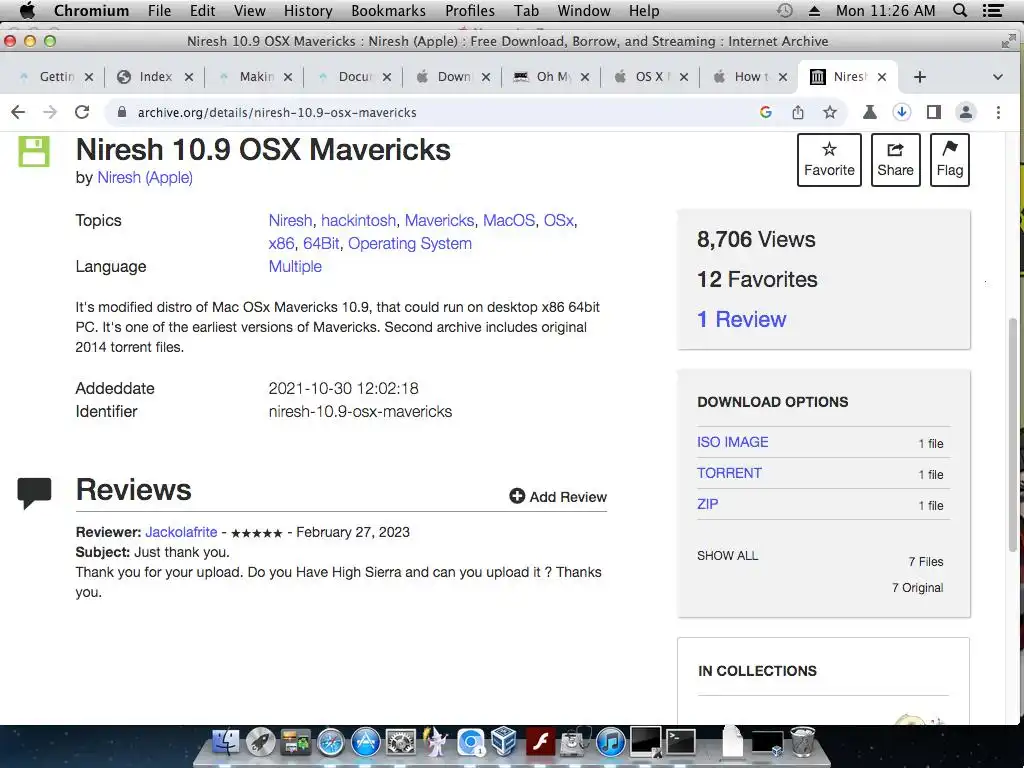Click SHOW ALL download files
This screenshot has width=1024, height=768.
(728, 556)
